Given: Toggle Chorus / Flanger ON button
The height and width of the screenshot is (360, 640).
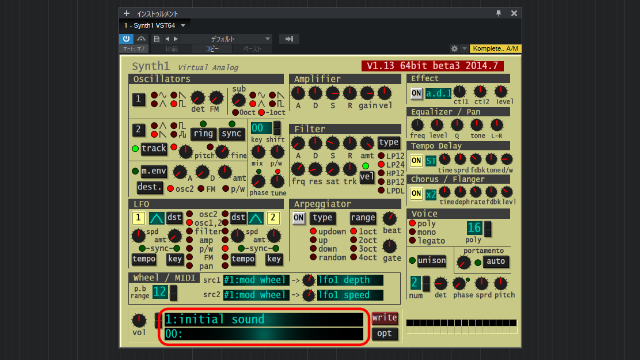Looking at the screenshot, I should (x=416, y=193).
